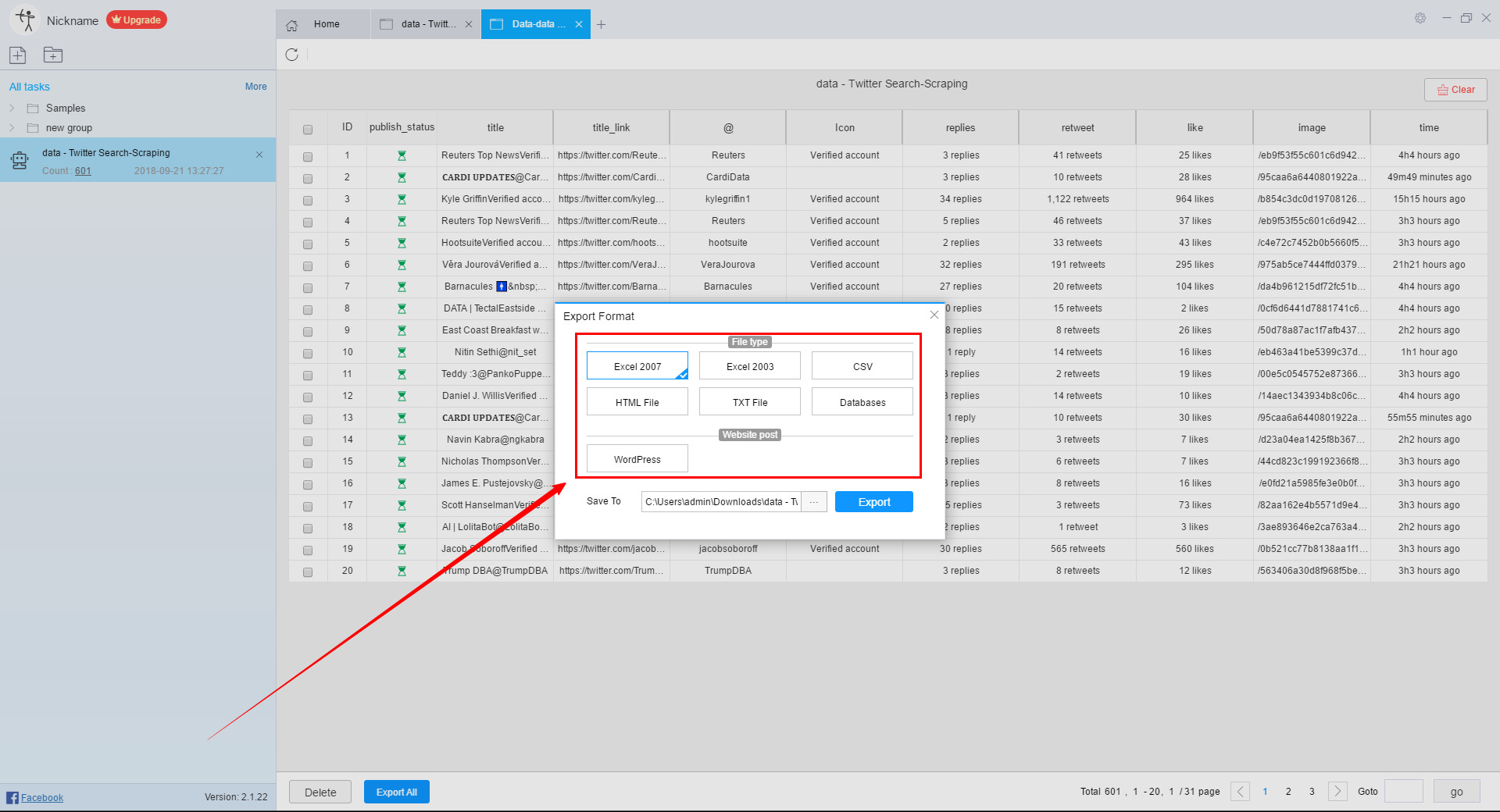Select HTML File format
1500x812 pixels.
637,401
